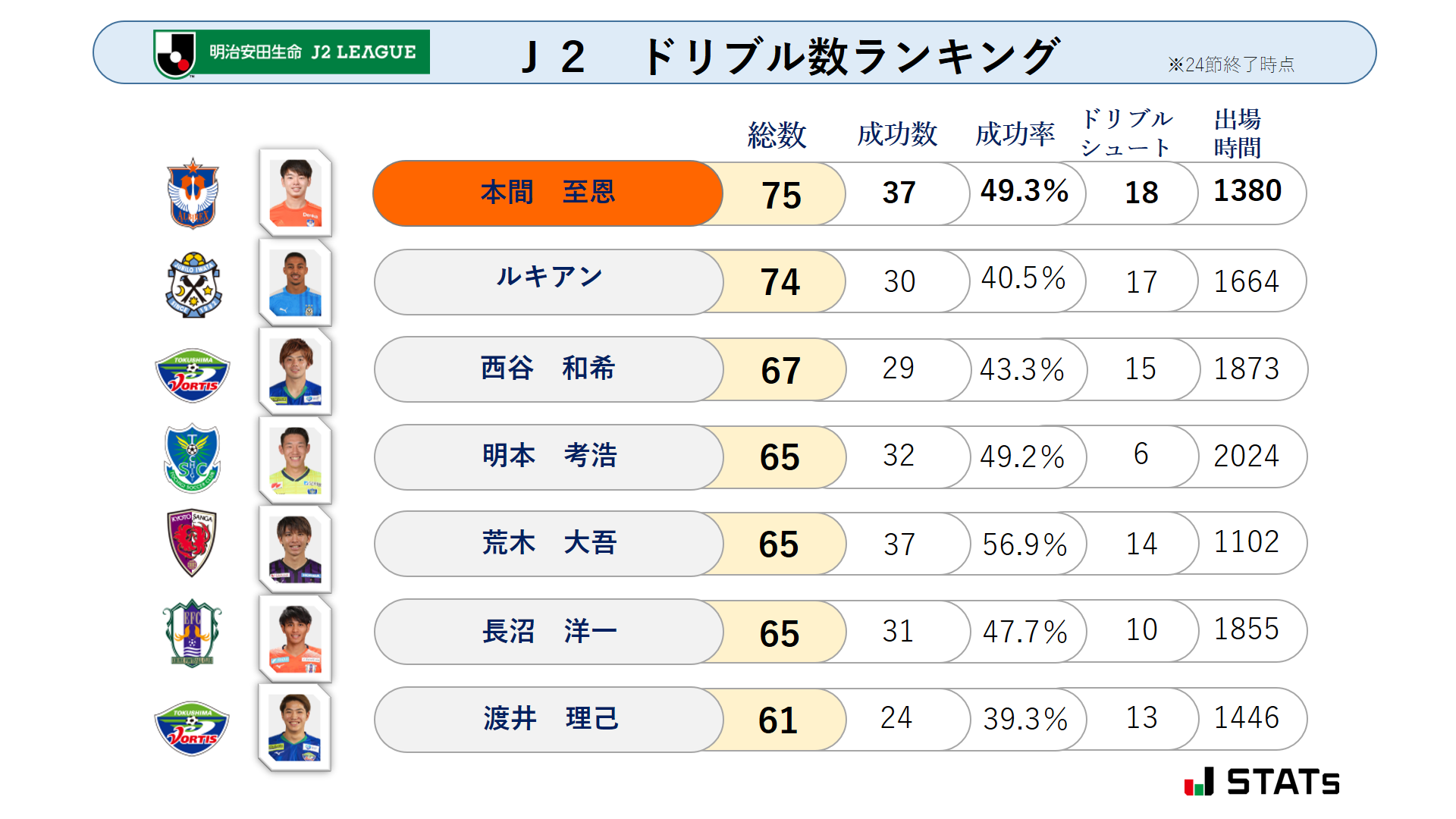
Task: Click the J2 League logo banner
Action: tap(291, 53)
